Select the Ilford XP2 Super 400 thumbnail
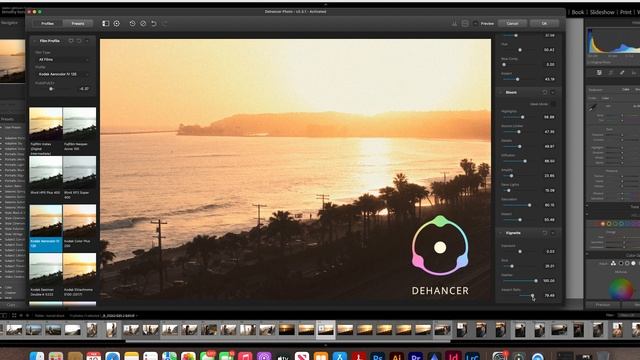 [x=80, y=172]
